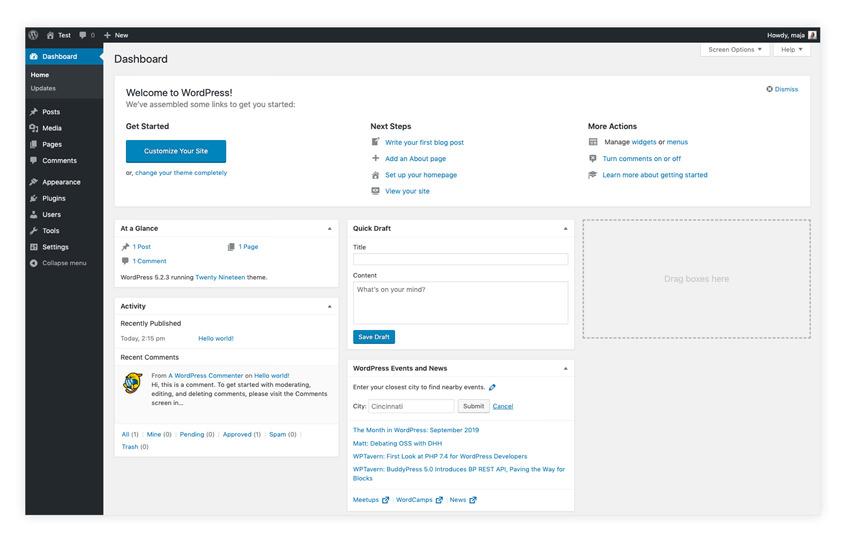
Task: Open the Posts menu label
Action: (x=51, y=112)
